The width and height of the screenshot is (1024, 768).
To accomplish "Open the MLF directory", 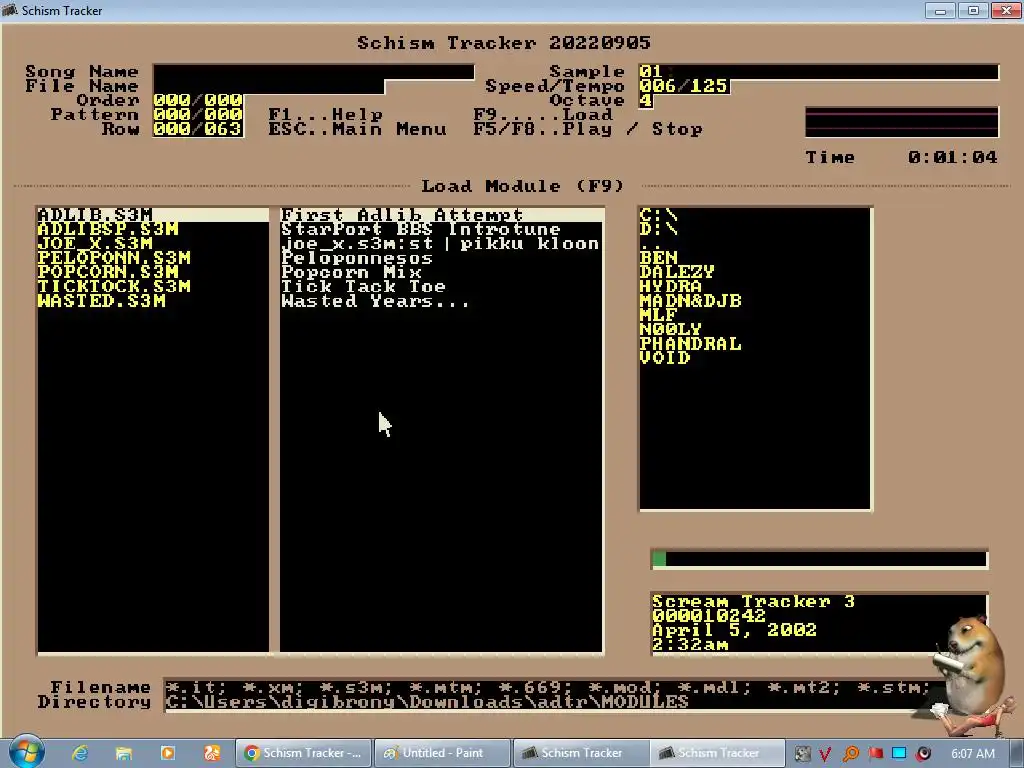I will coord(658,315).
